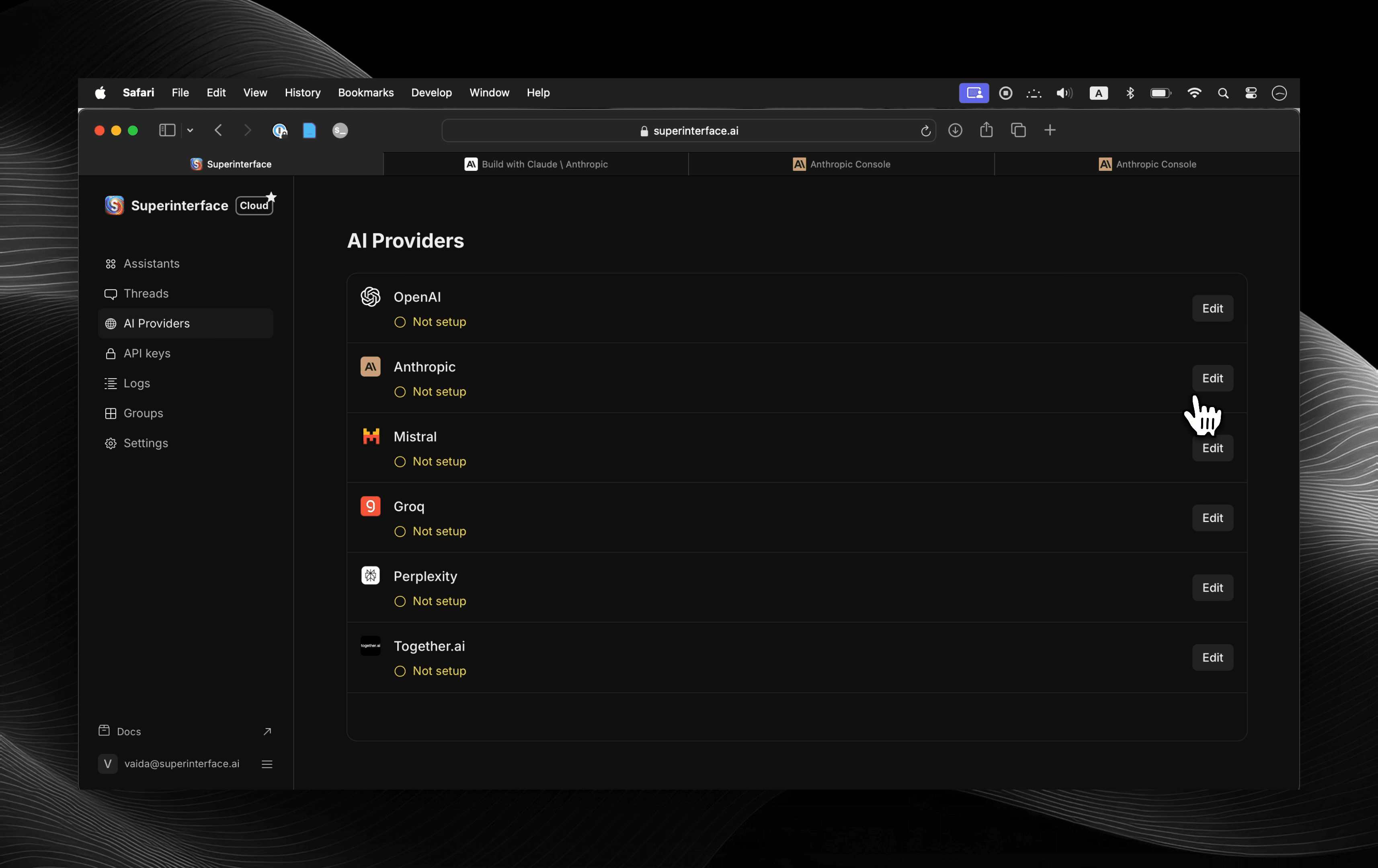The height and width of the screenshot is (868, 1378).
Task: Switch to Build with Claude tab
Action: point(535,164)
